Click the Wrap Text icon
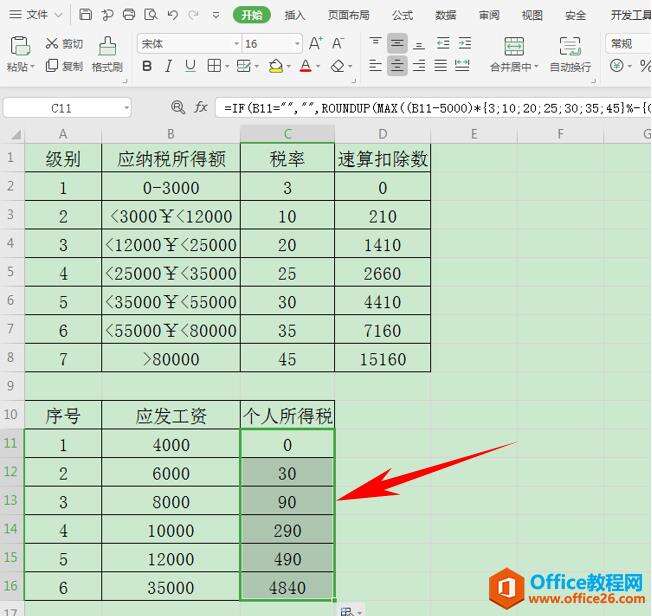Screen dimensions: 652x616 570,46
